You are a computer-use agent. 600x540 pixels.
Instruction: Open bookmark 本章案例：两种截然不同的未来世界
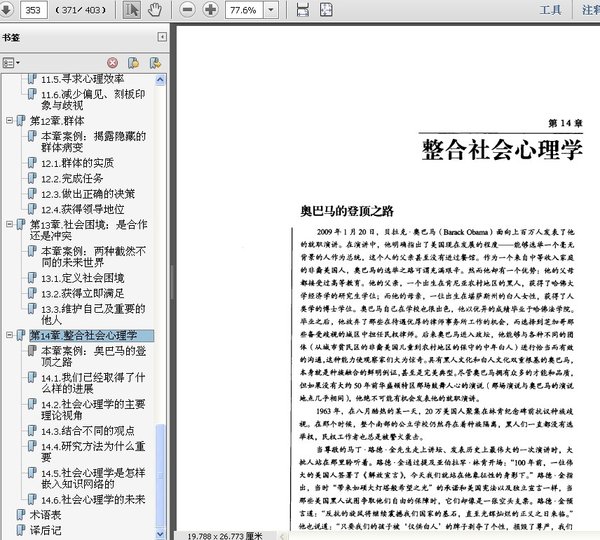93,257
